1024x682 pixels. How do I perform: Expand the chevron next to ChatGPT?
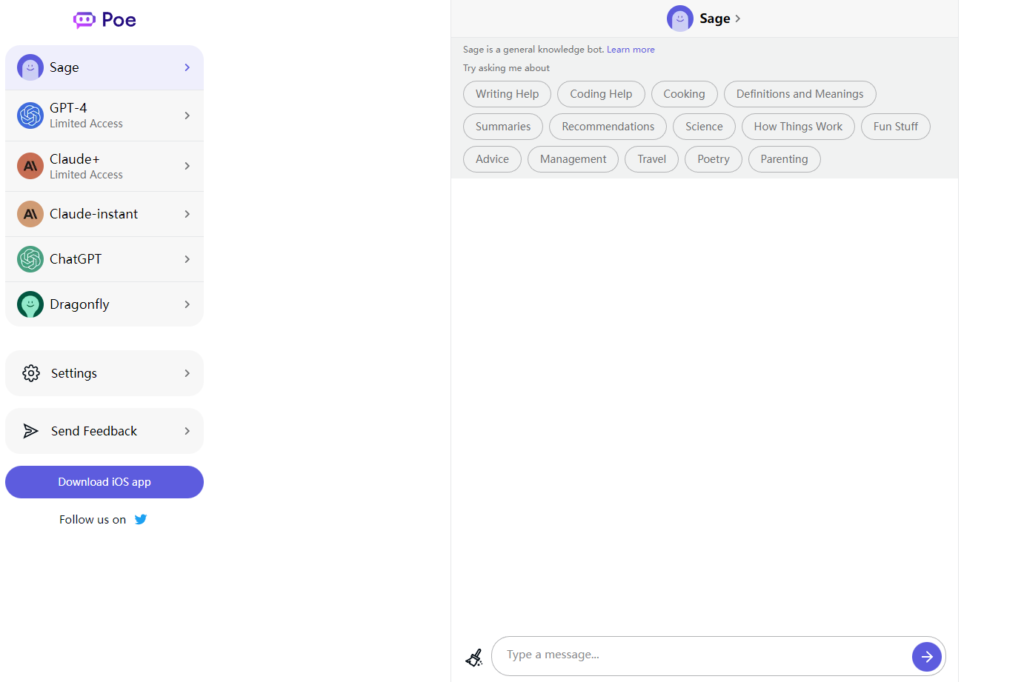pyautogui.click(x=187, y=259)
